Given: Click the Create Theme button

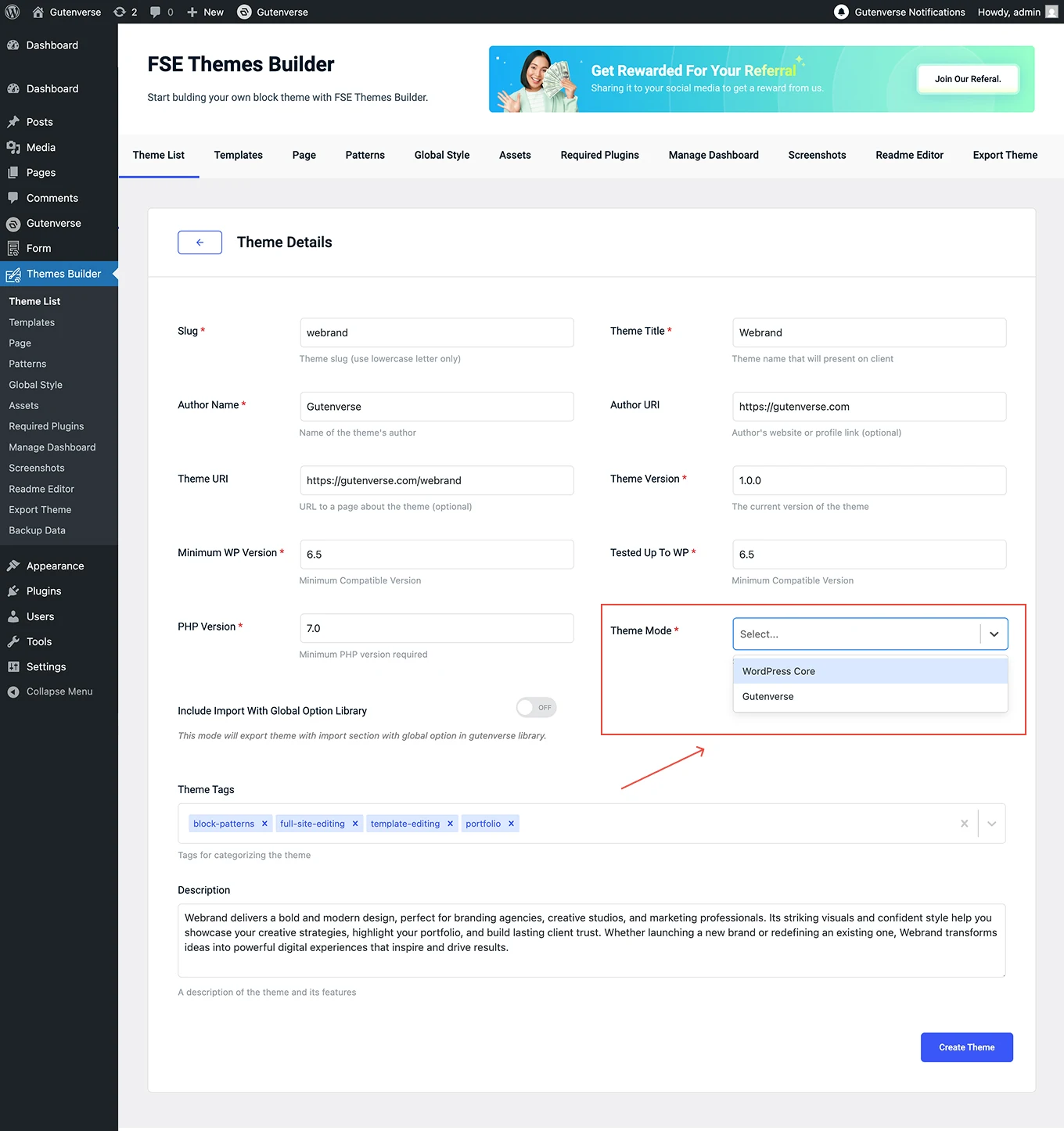Looking at the screenshot, I should (x=966, y=1047).
